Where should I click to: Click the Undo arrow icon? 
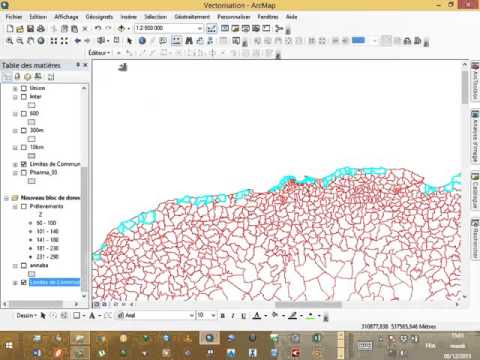coord(98,29)
